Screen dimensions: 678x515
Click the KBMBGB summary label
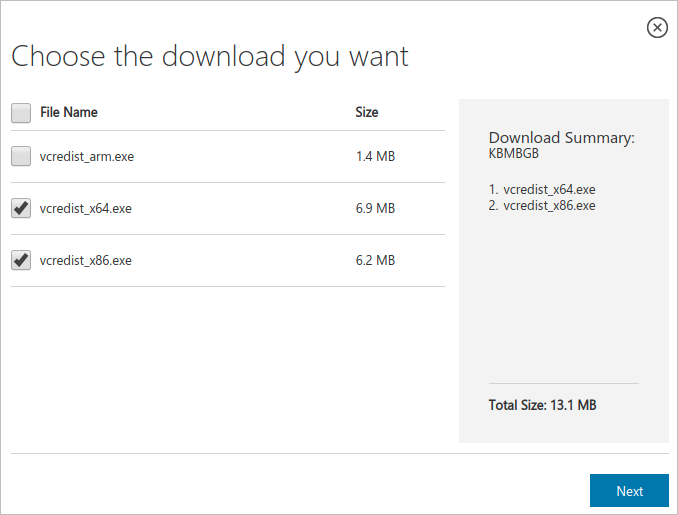point(514,155)
